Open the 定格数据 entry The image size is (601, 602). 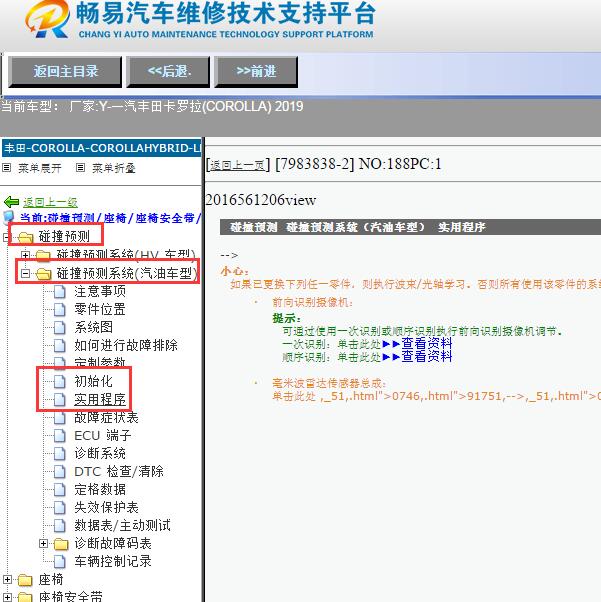click(100, 490)
